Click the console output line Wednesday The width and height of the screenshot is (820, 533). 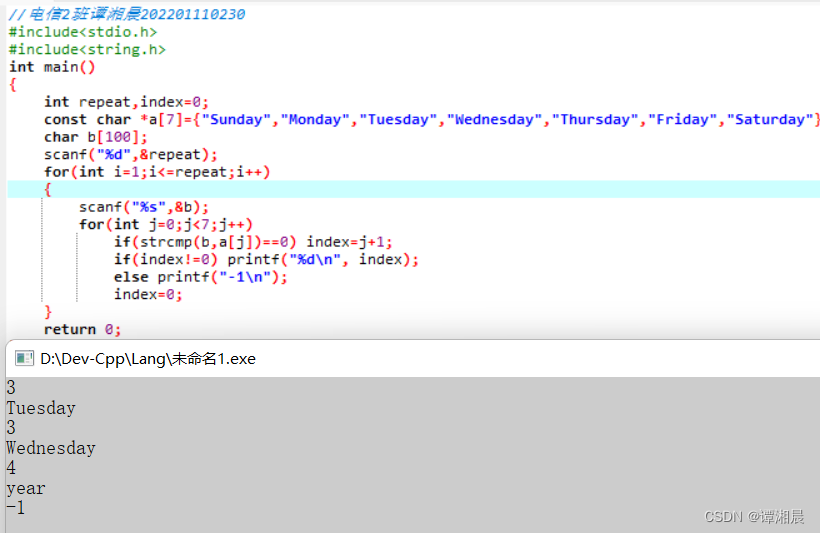(51, 448)
